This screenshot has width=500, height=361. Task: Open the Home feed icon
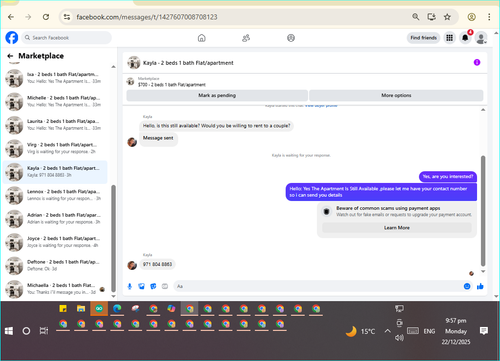tap(202, 38)
